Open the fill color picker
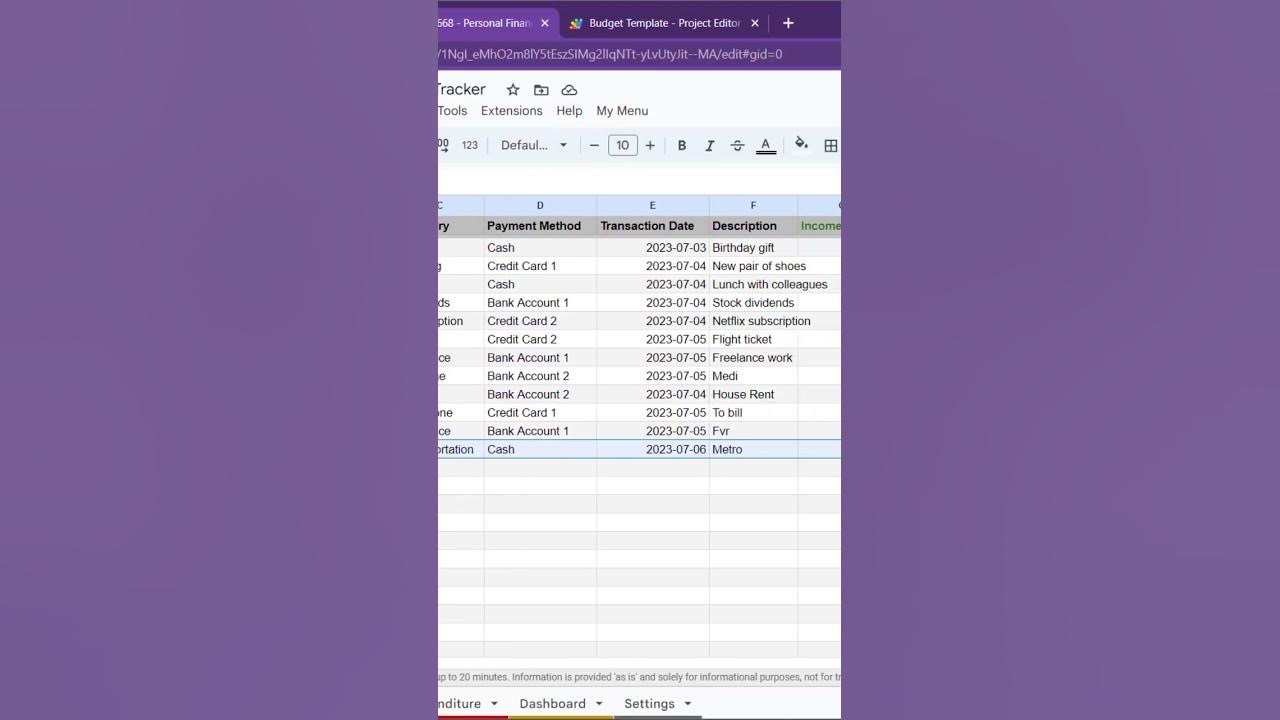1280x720 pixels. (801, 145)
